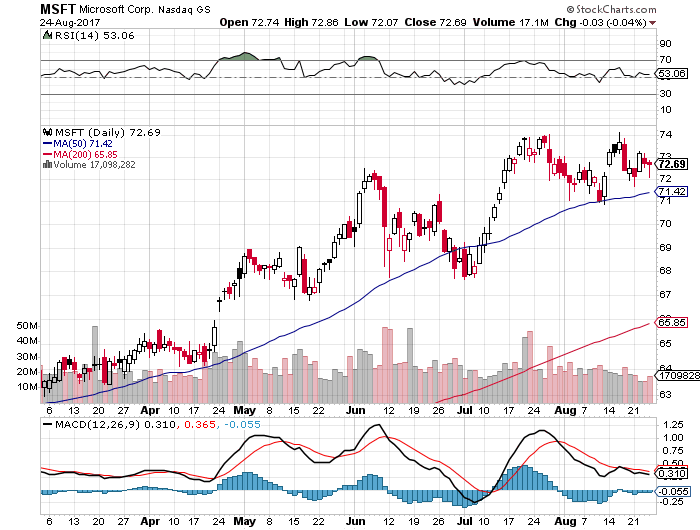Click the black MACD legend line swatch
Viewport: 700px width, 530px height.
(47, 424)
